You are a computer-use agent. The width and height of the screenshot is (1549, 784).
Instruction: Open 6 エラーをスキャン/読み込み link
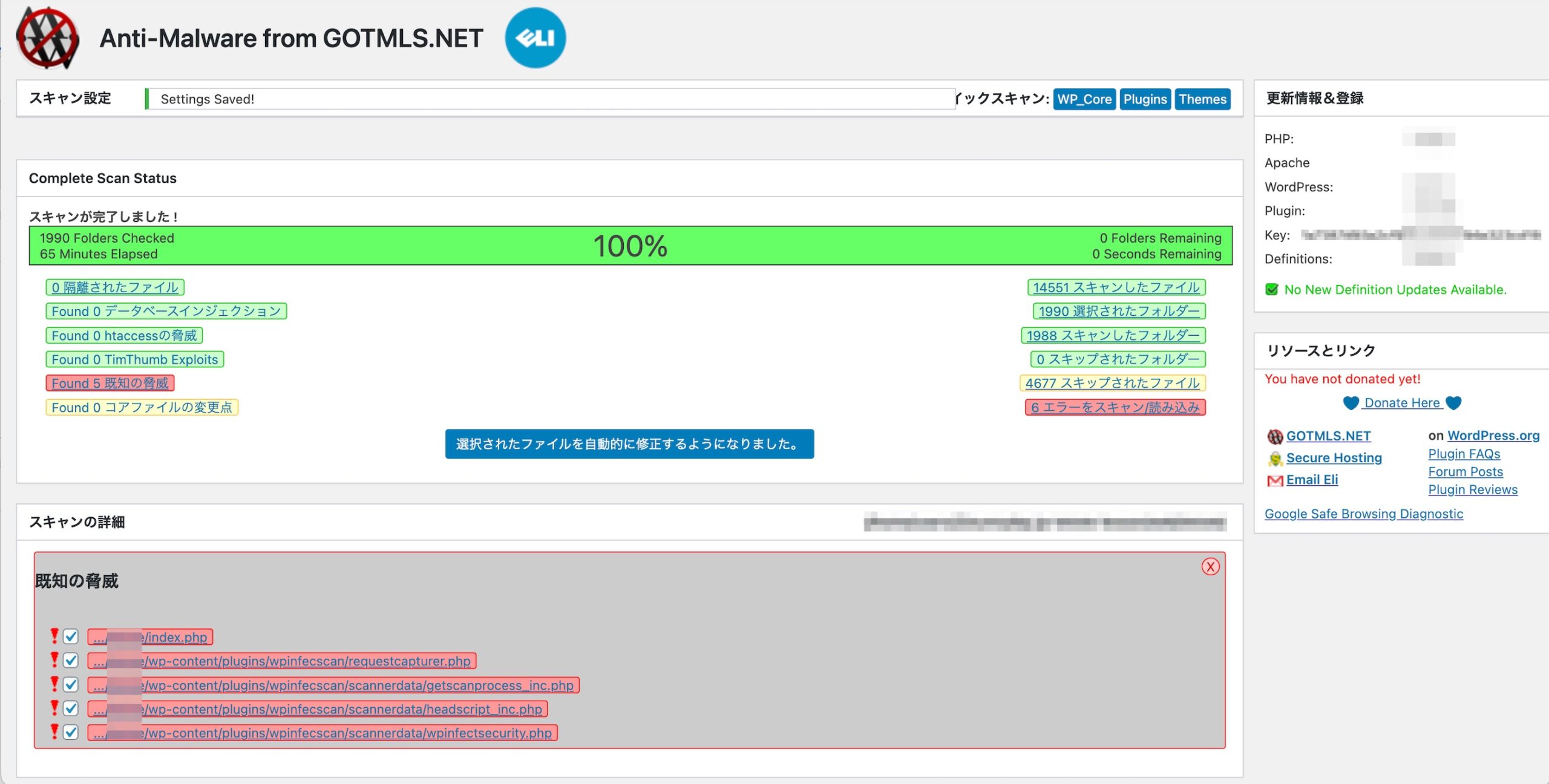point(1115,407)
